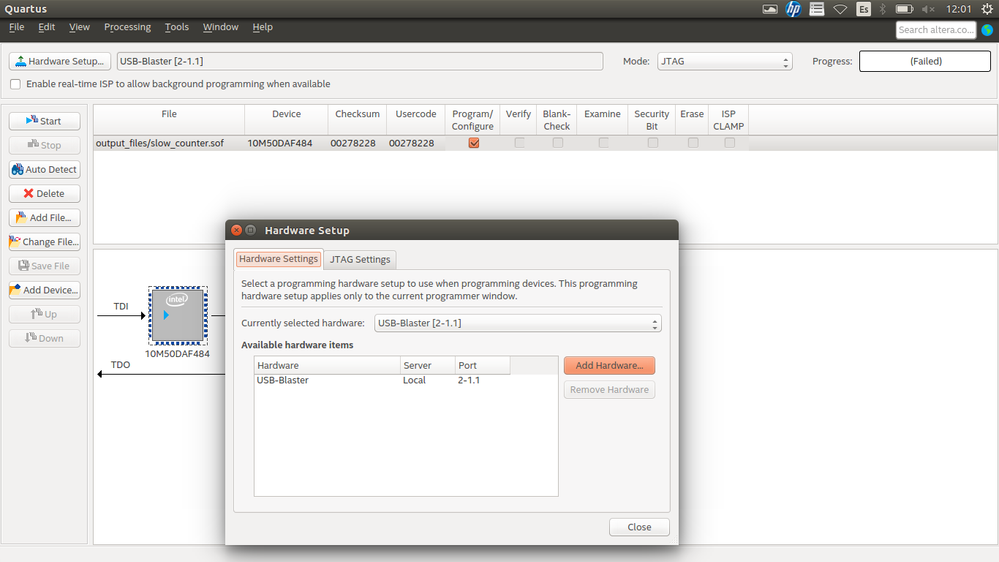The image size is (999, 562).
Task: Select the Hardware Settings tab
Action: click(x=278, y=259)
